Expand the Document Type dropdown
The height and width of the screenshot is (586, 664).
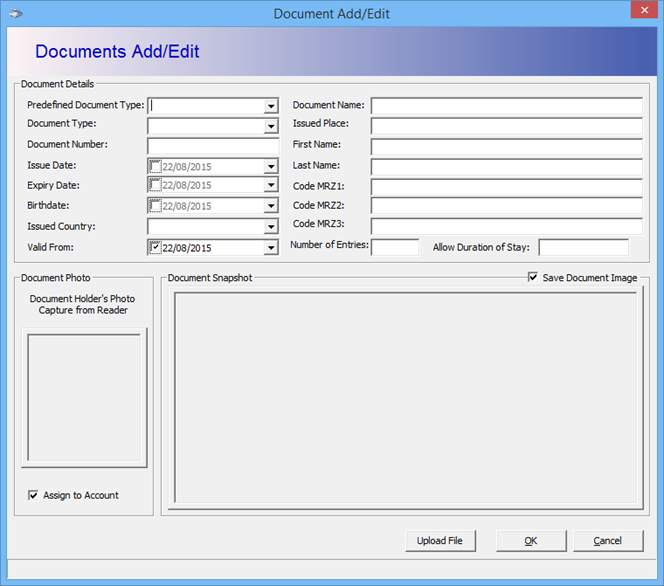click(271, 126)
